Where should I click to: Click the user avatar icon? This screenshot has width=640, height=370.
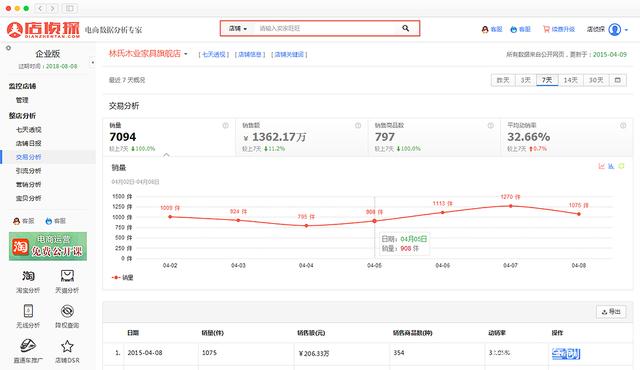pyautogui.click(x=614, y=29)
